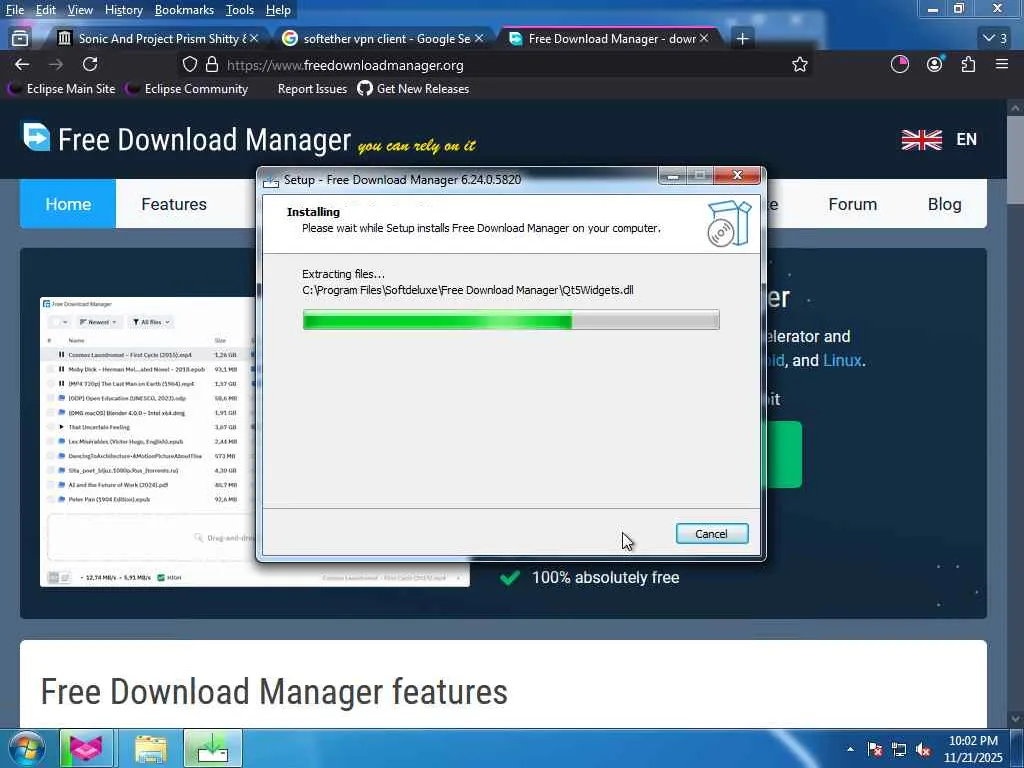Screen dimensions: 1024x768
Task: Open the tab overview icon left of tabs
Action: coord(20,39)
